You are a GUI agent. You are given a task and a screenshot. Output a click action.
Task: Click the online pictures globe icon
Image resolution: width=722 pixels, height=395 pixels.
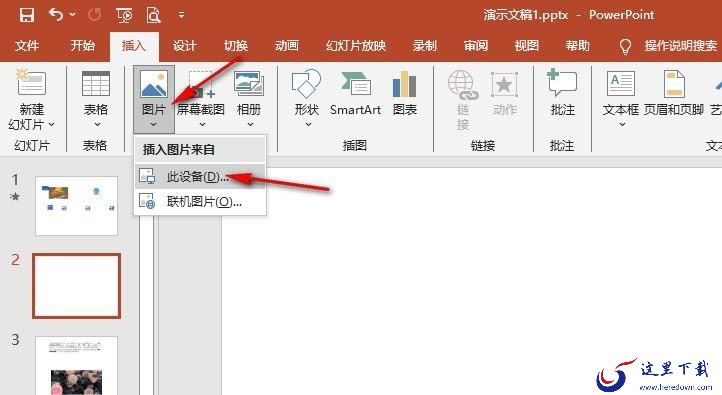tap(147, 202)
